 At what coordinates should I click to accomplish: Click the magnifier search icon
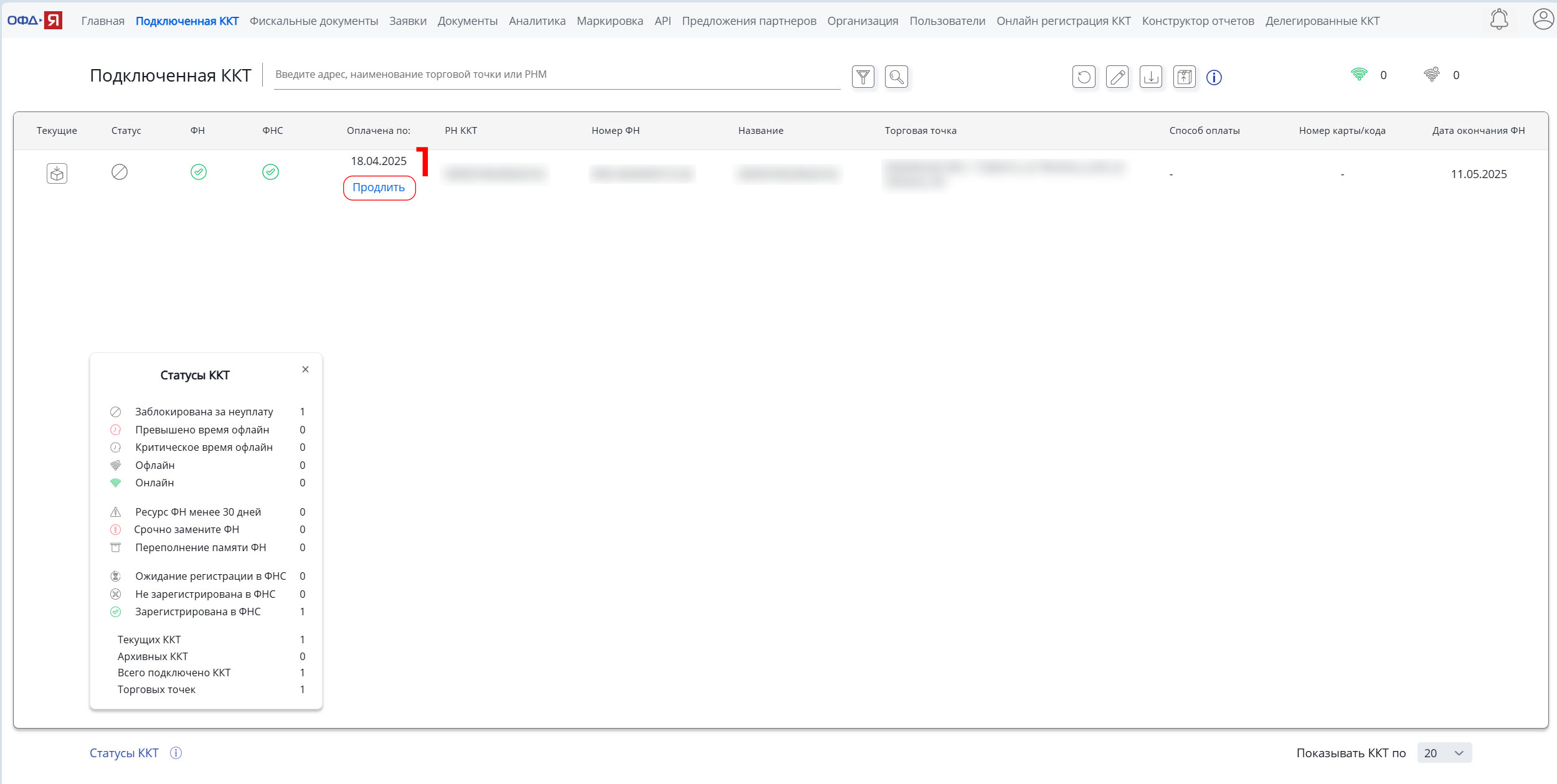[x=896, y=77]
